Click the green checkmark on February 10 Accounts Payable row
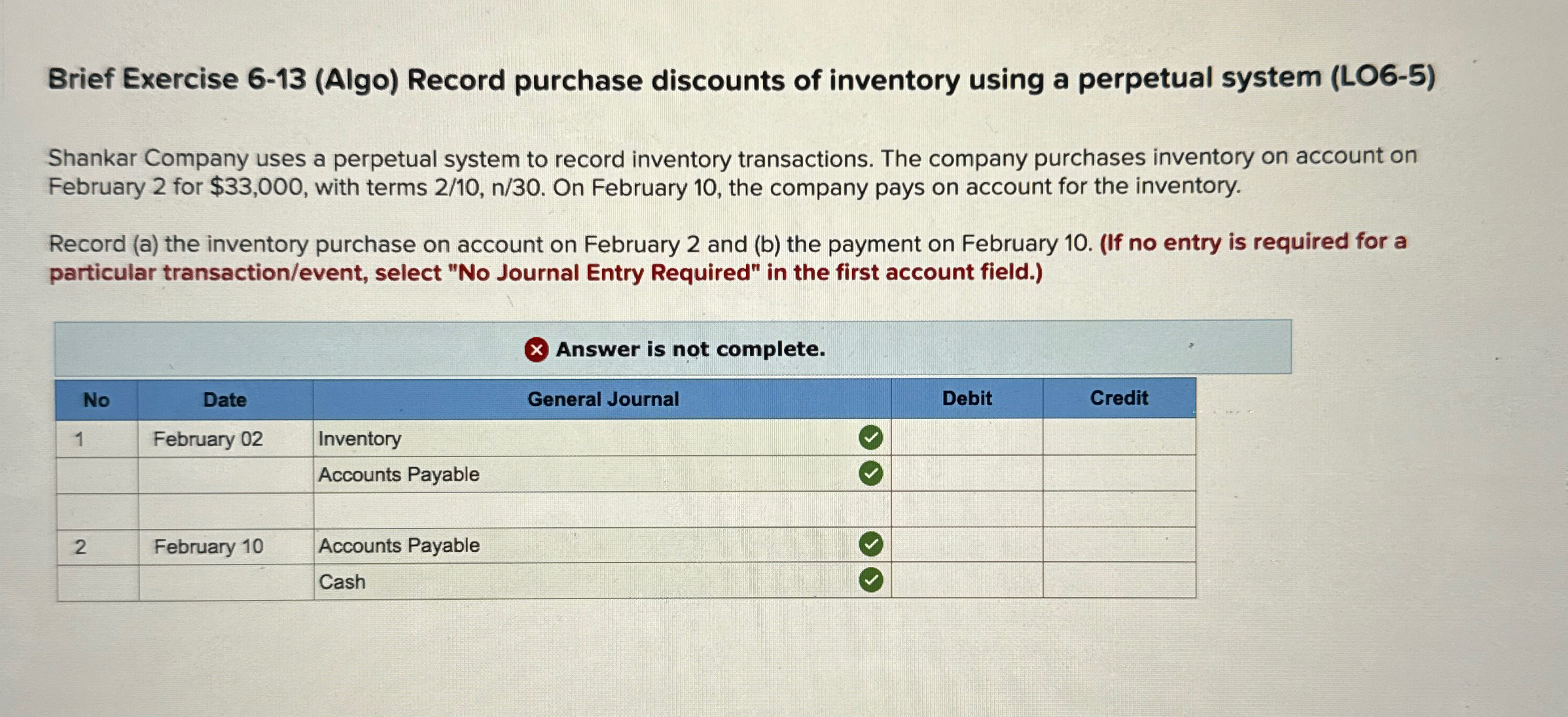The width and height of the screenshot is (1568, 717). (x=870, y=545)
